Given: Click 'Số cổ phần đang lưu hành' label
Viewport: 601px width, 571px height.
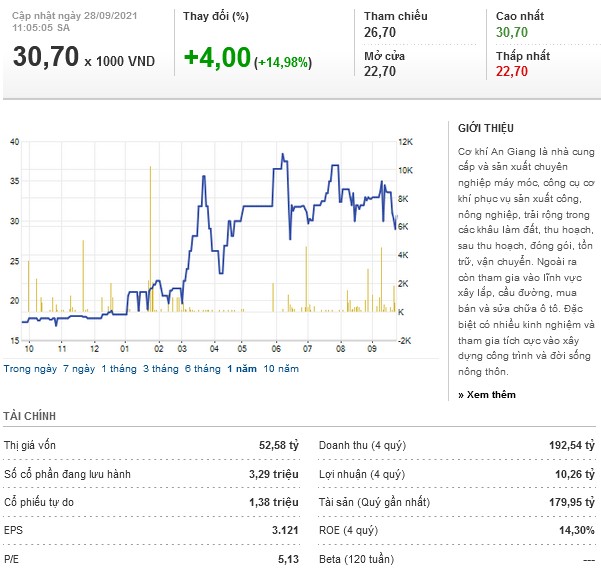Looking at the screenshot, I should [67, 474].
